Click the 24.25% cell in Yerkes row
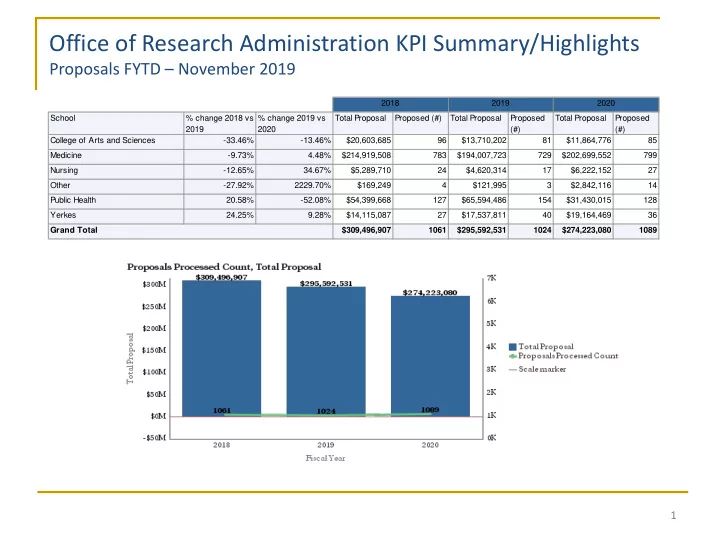Viewport: 720px width, 540px height. [219, 215]
